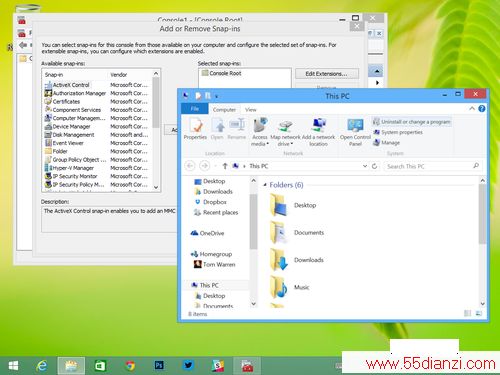
Task: Select the Downloads folder icon in content pane
Action: (278, 260)
